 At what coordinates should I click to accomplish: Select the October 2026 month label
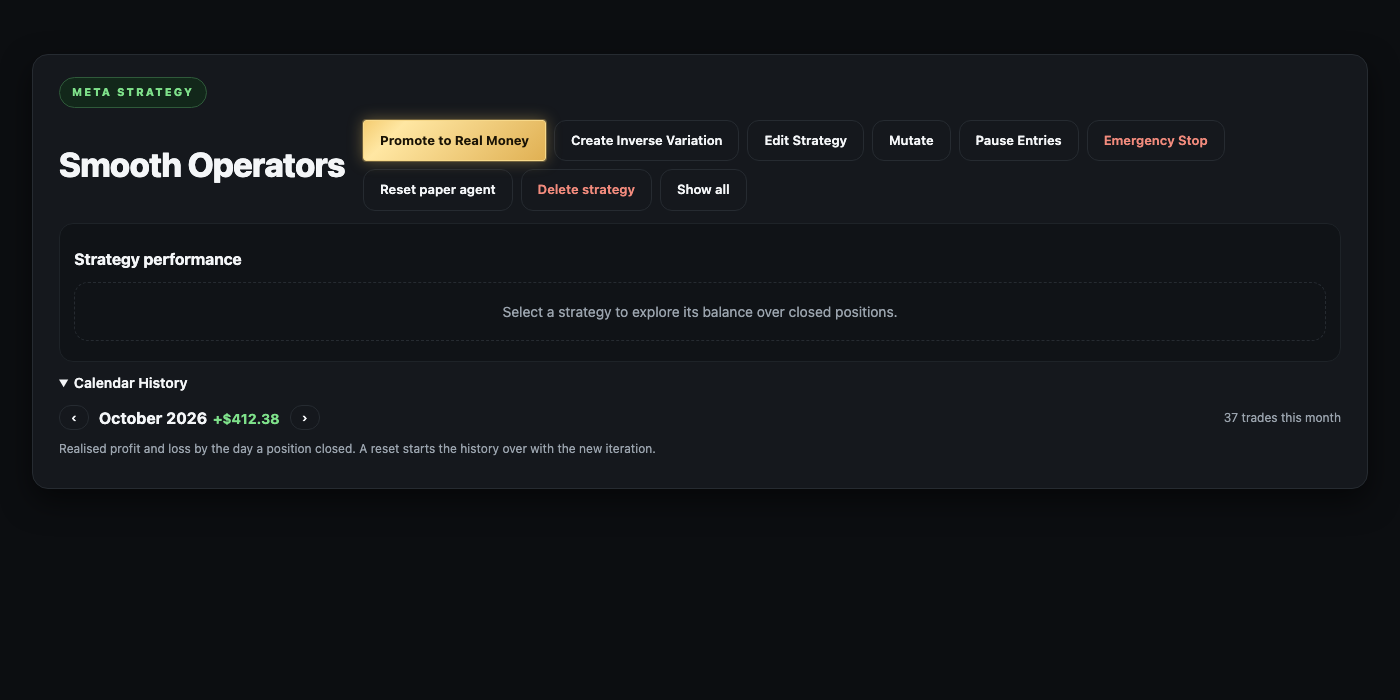point(153,418)
